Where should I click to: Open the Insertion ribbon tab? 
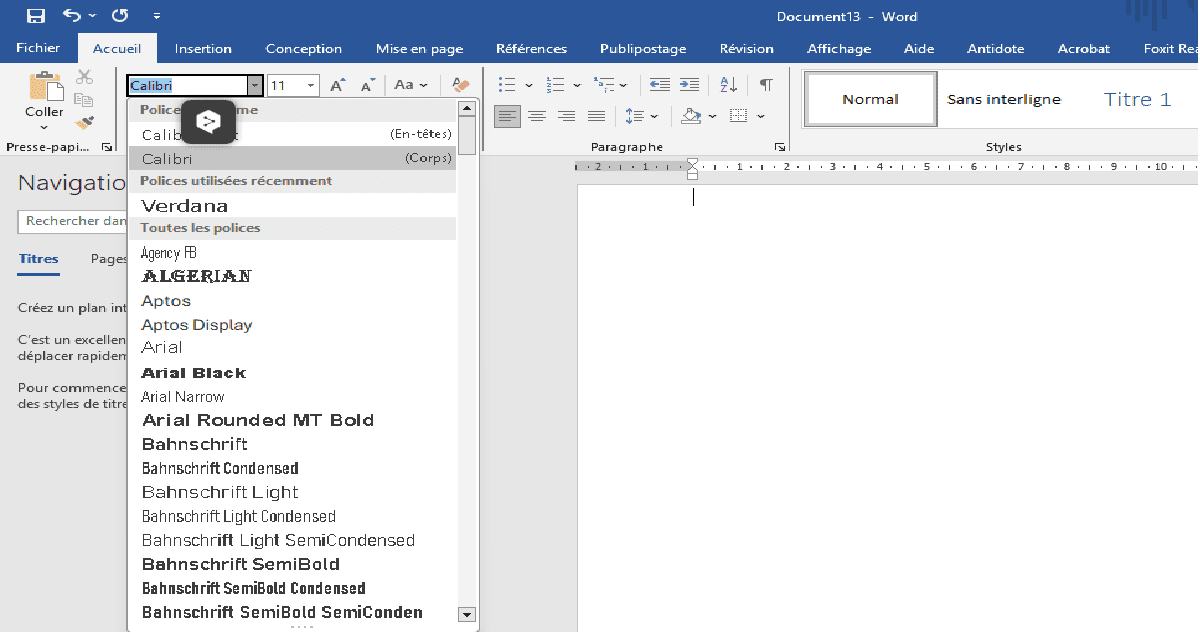(x=203, y=48)
